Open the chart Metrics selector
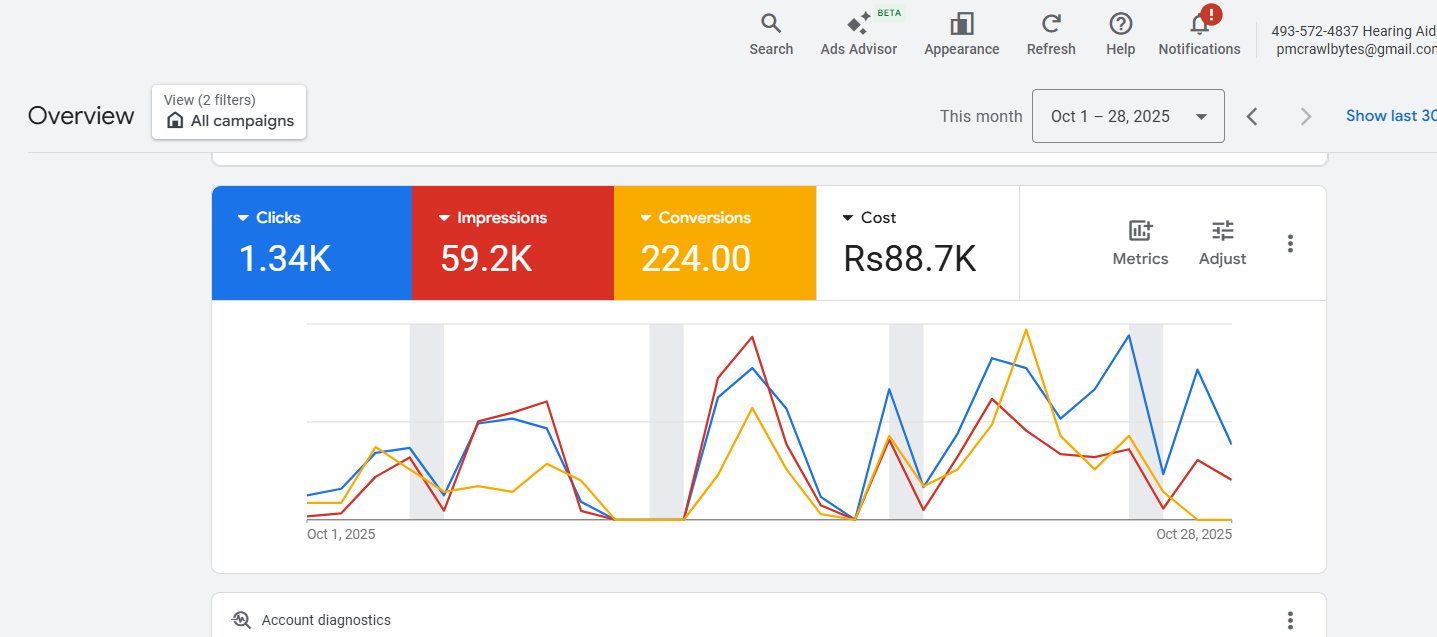This screenshot has height=637, width=1437. (x=1140, y=243)
